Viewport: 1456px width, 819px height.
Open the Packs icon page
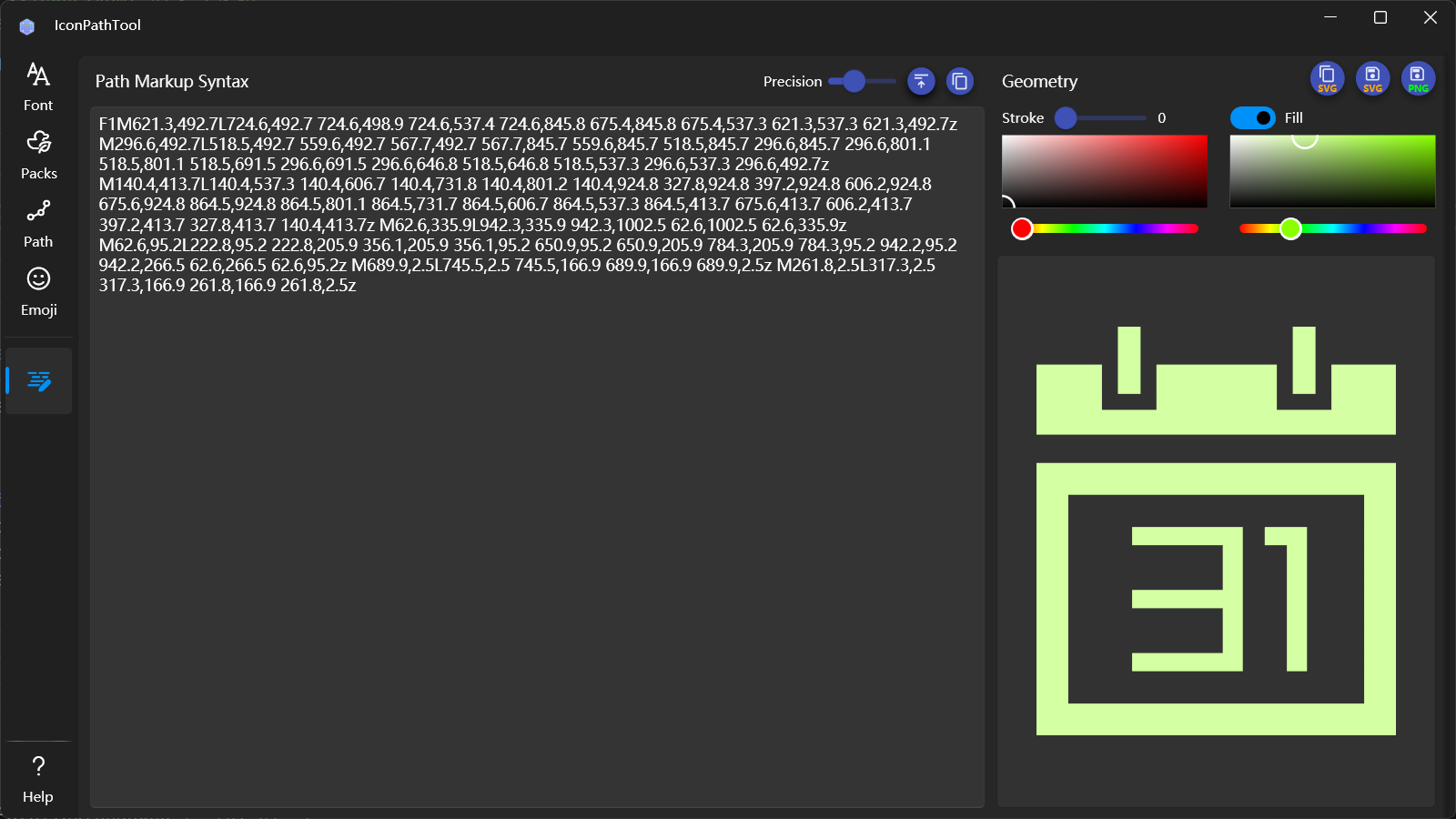38,155
